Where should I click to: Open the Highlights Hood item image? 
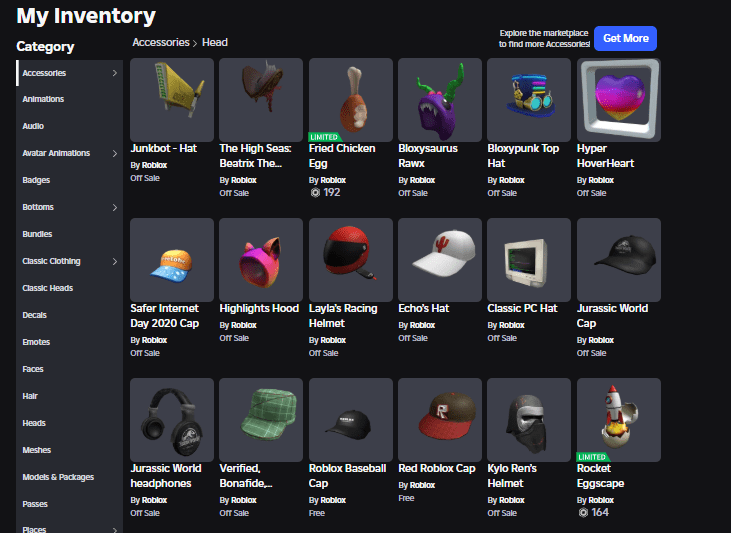261,260
